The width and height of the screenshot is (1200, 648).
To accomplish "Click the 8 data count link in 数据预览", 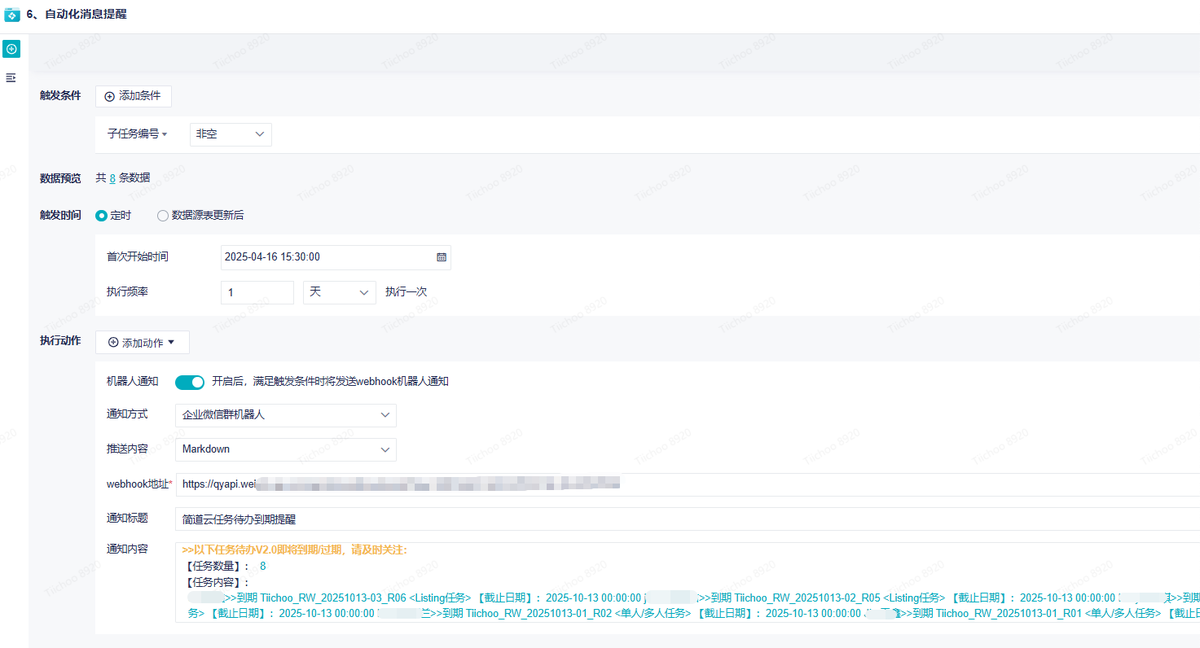I will pos(113,178).
